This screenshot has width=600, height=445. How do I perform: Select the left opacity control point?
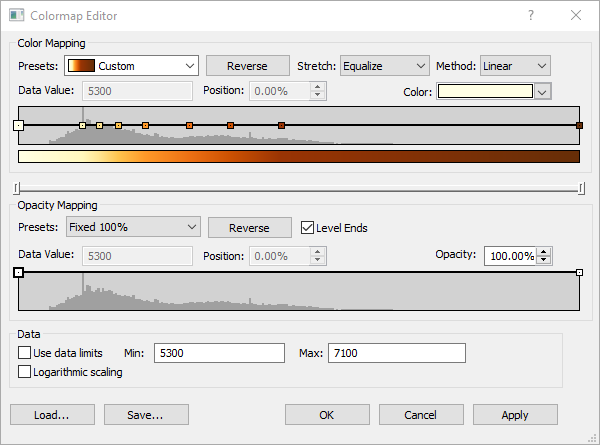click(18, 272)
